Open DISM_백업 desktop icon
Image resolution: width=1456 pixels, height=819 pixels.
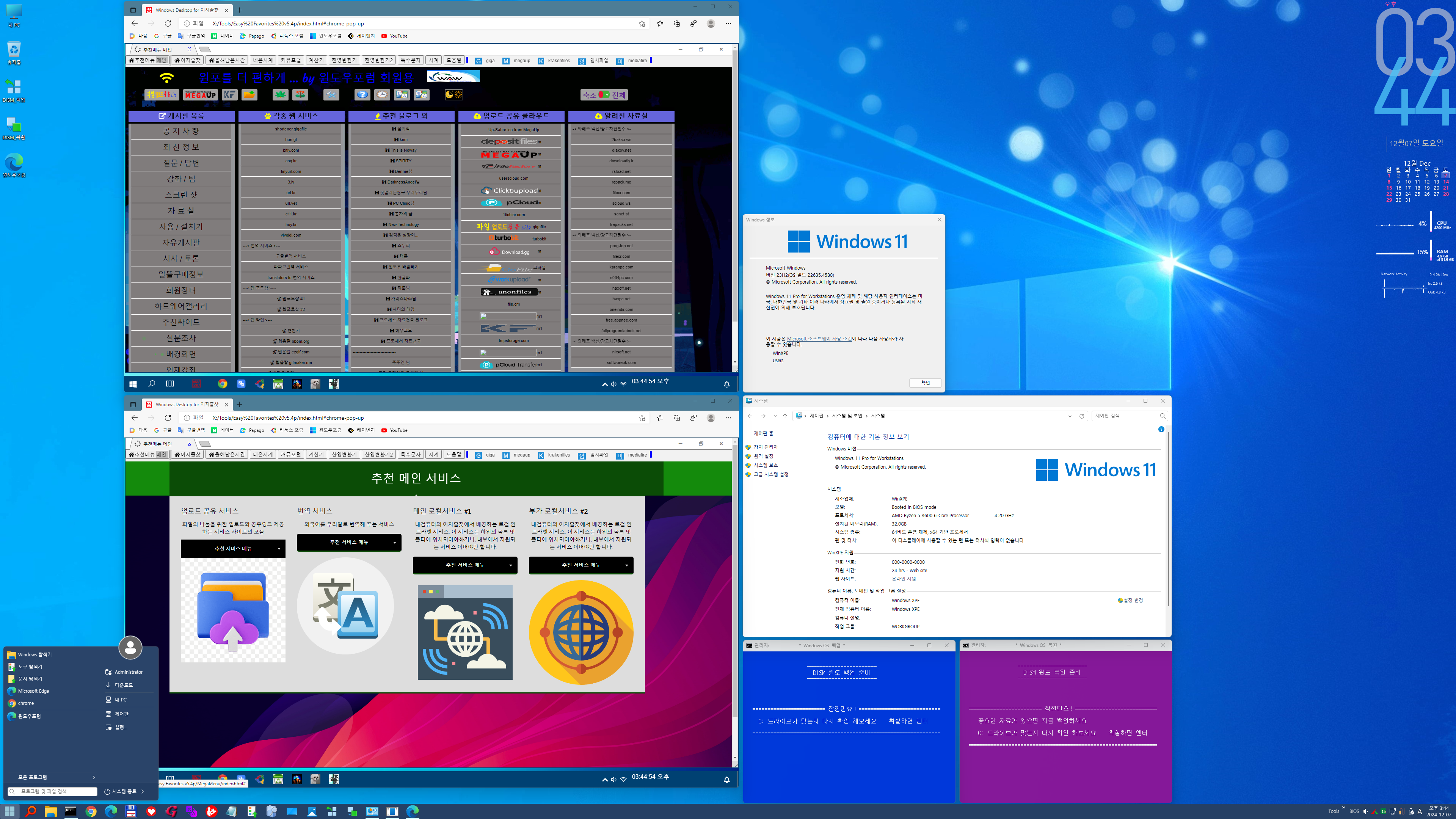point(14,91)
